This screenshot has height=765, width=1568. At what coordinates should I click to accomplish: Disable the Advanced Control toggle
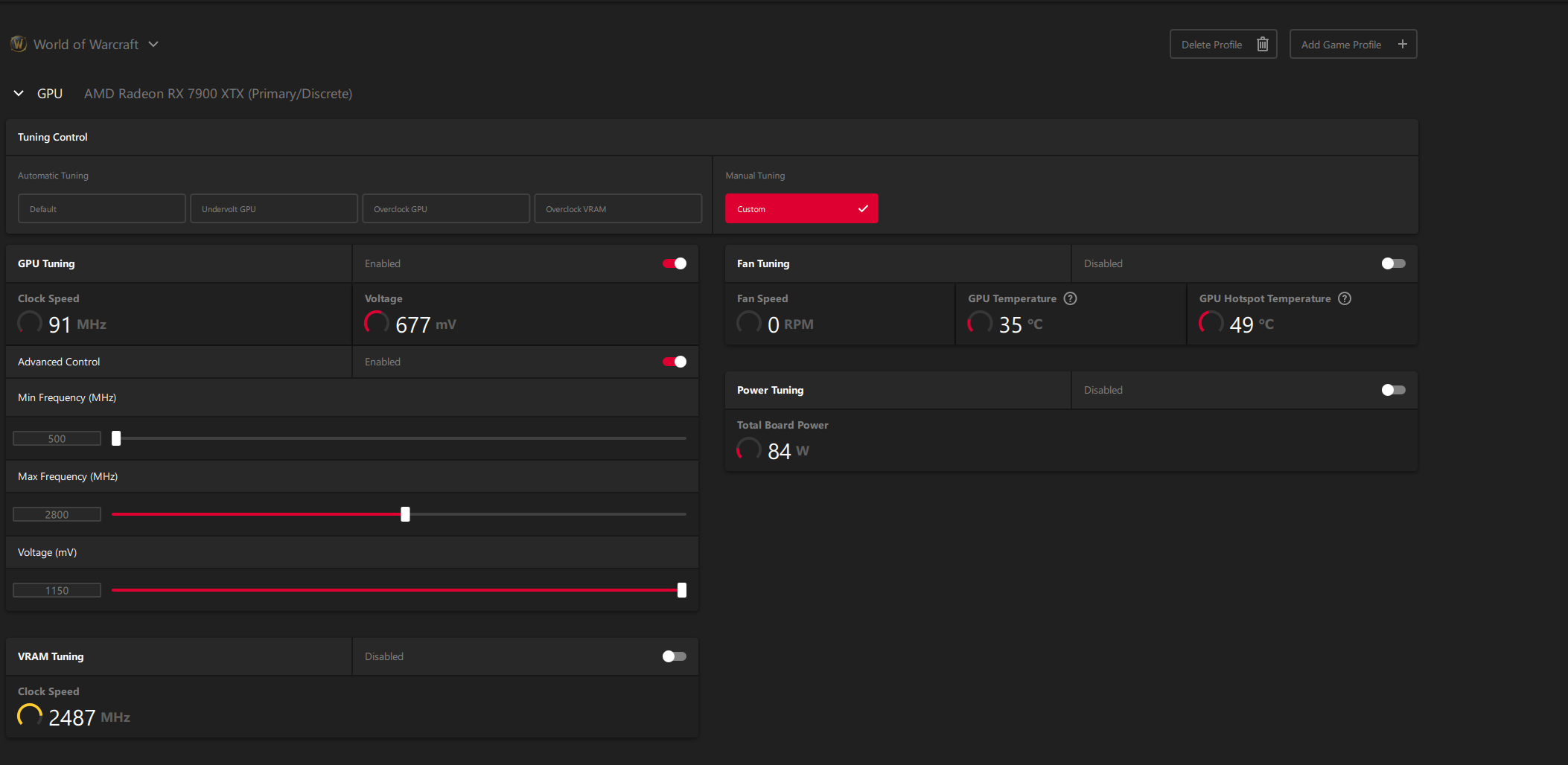tap(675, 362)
